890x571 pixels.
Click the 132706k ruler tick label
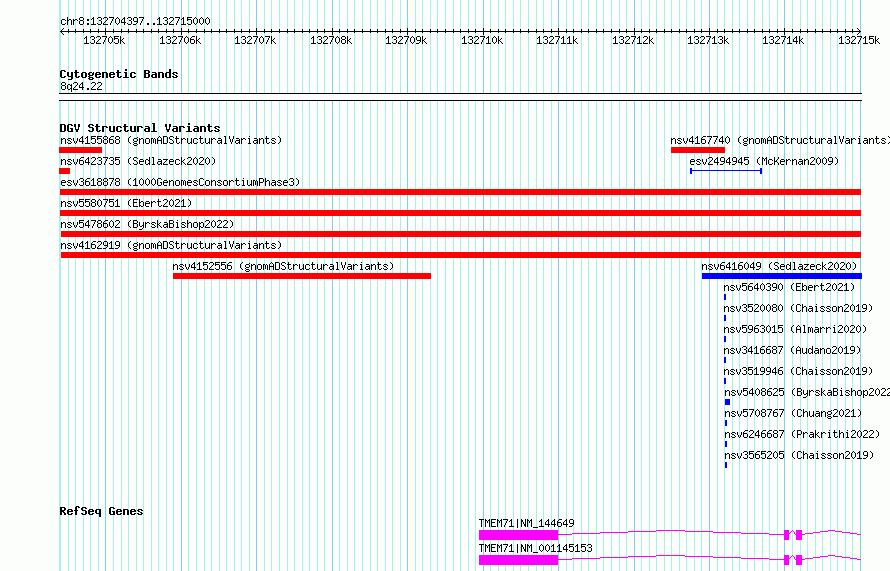click(180, 40)
